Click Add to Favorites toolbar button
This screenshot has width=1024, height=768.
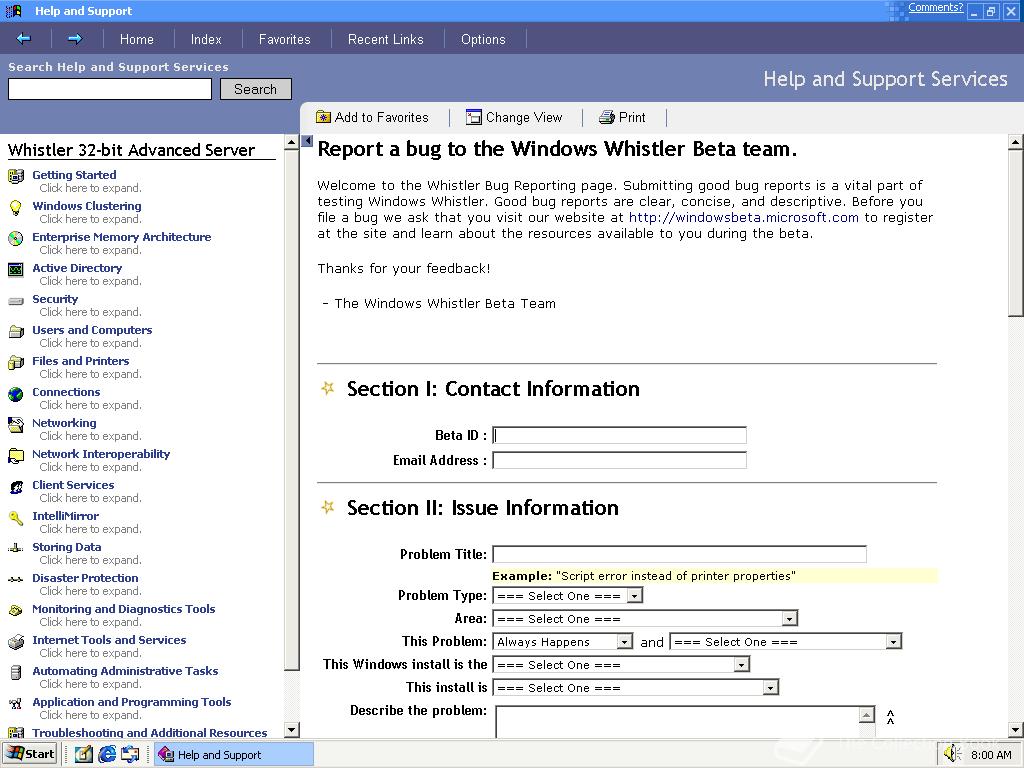372,118
